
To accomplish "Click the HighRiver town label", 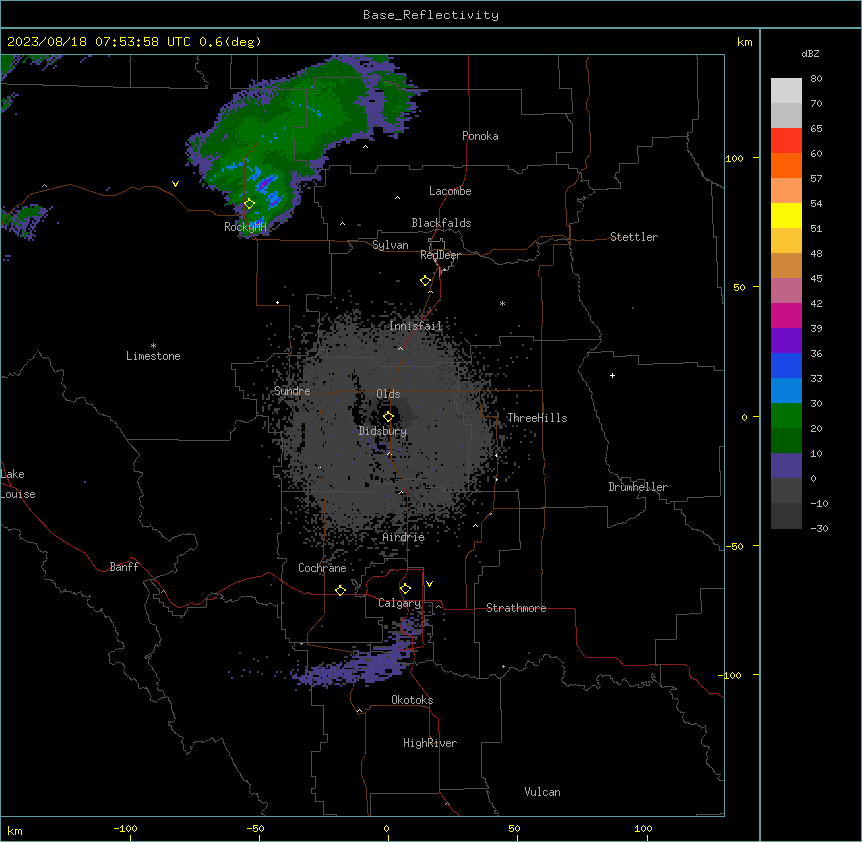I will 430,743.
